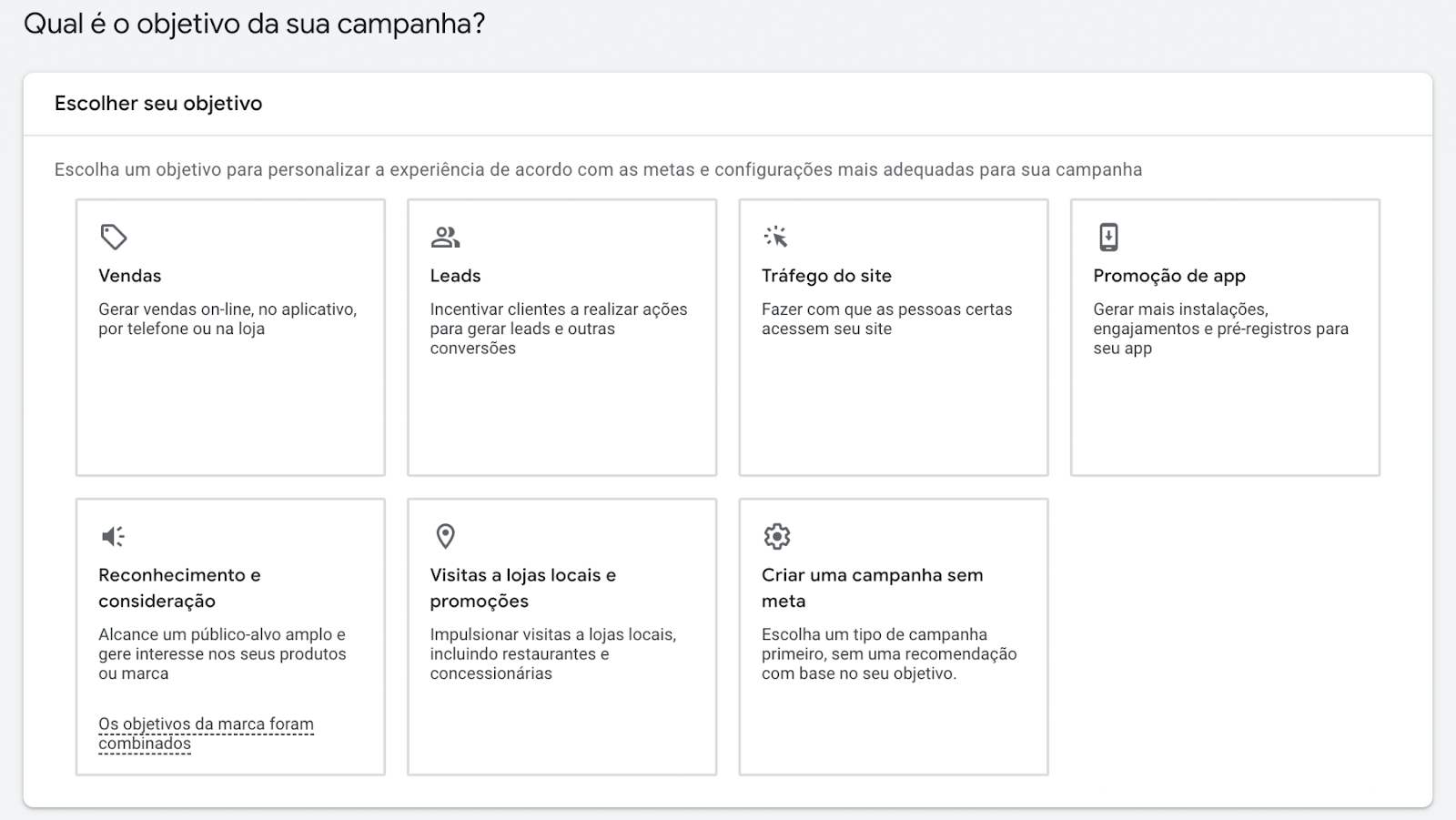Select Visitas a lojas locais e promoções title
Screen dimensions: 1456x820
(523, 588)
